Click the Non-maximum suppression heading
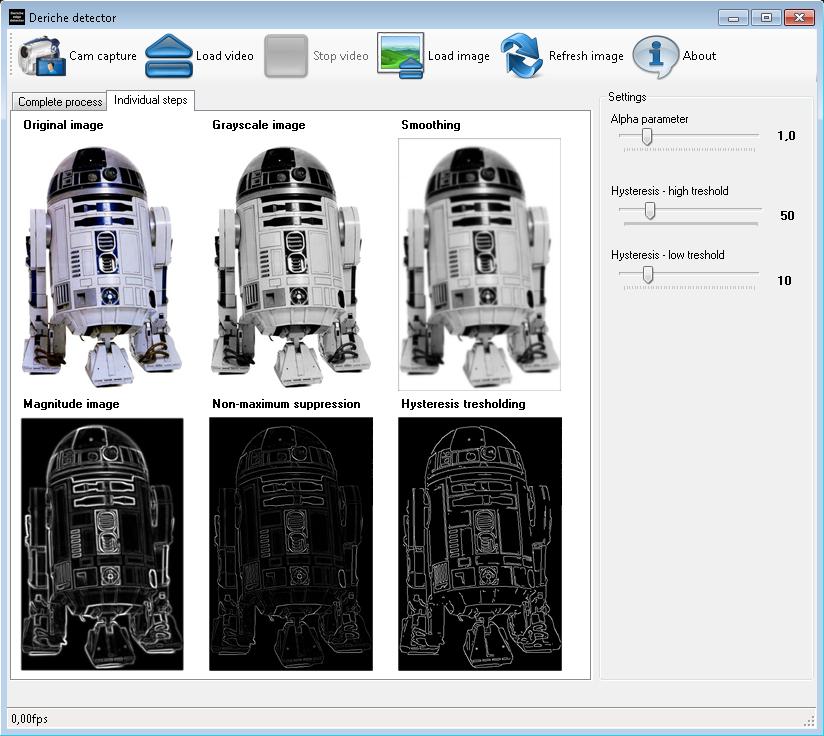The height and width of the screenshot is (736, 824). tap(286, 404)
